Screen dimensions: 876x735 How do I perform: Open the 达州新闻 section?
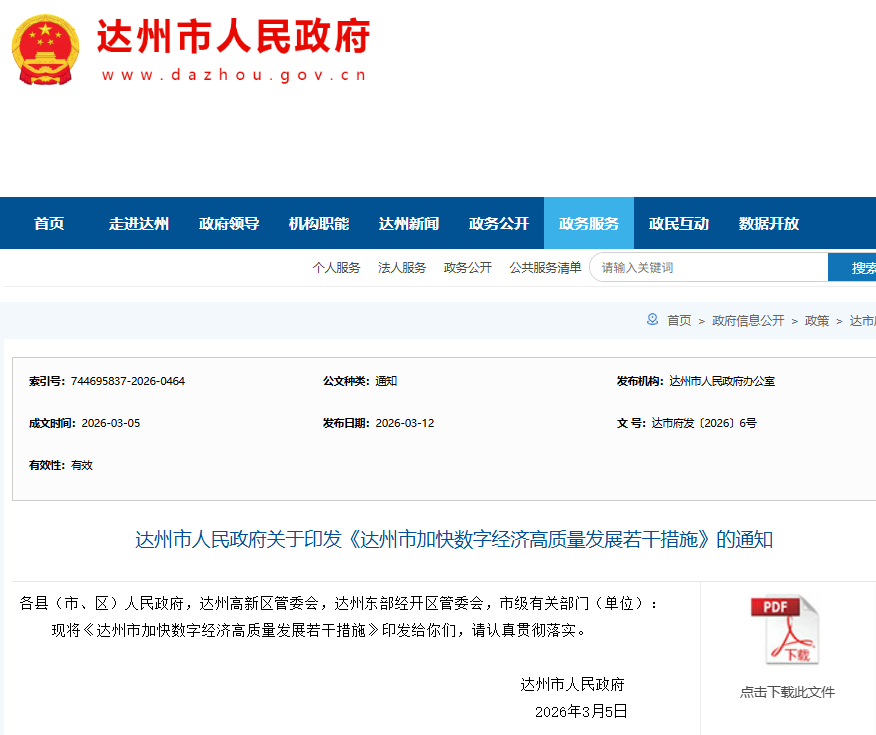pos(409,223)
